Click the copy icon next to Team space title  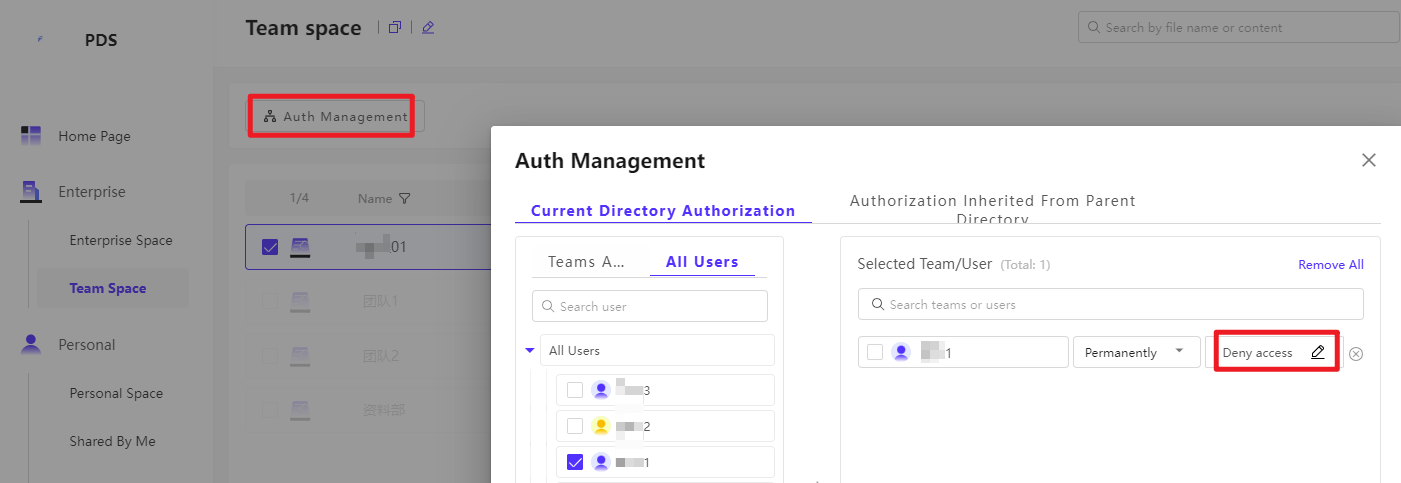point(395,28)
